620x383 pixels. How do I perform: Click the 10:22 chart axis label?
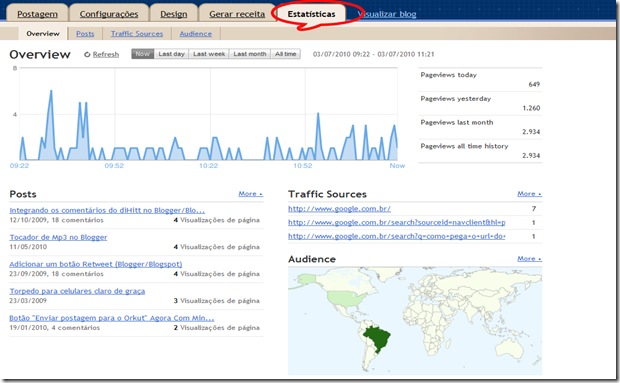[x=208, y=166]
